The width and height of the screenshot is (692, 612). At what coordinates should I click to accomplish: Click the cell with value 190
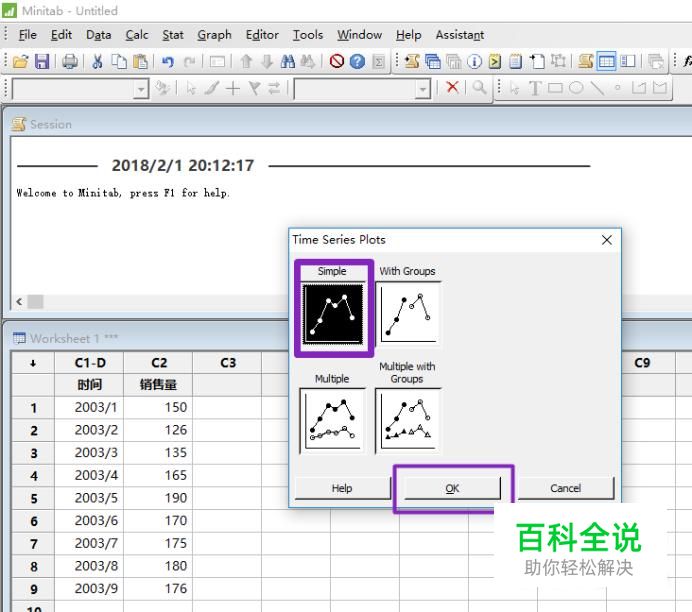[x=158, y=498]
